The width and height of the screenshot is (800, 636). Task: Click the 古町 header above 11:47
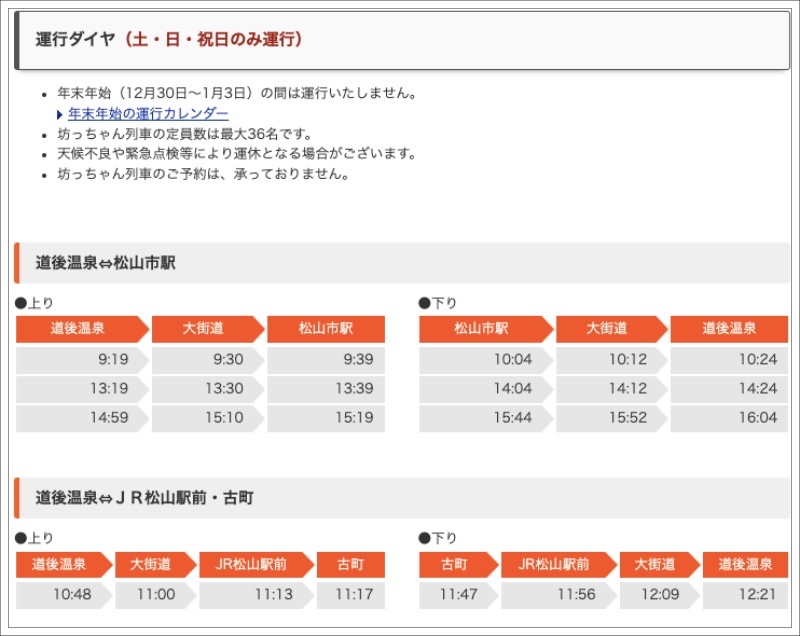[459, 565]
